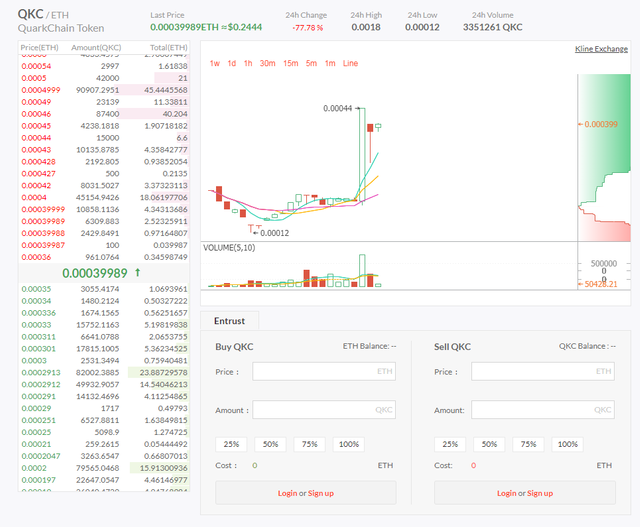Select buy order priced 0.000311
Viewport: 640px width, 527px height.
(104, 337)
